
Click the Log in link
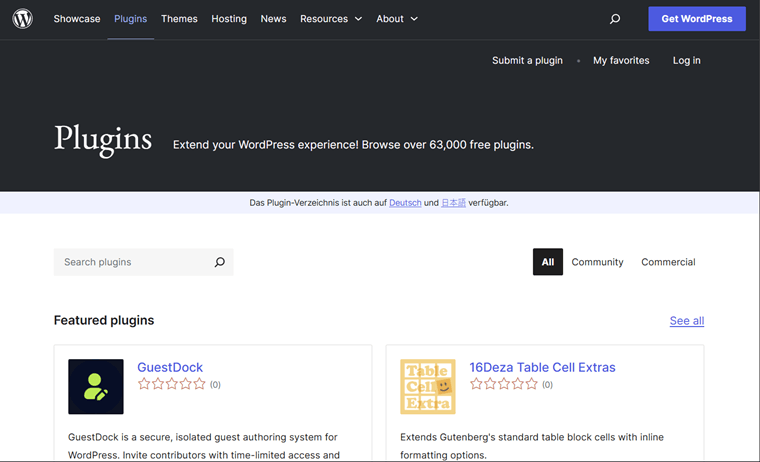tap(686, 61)
